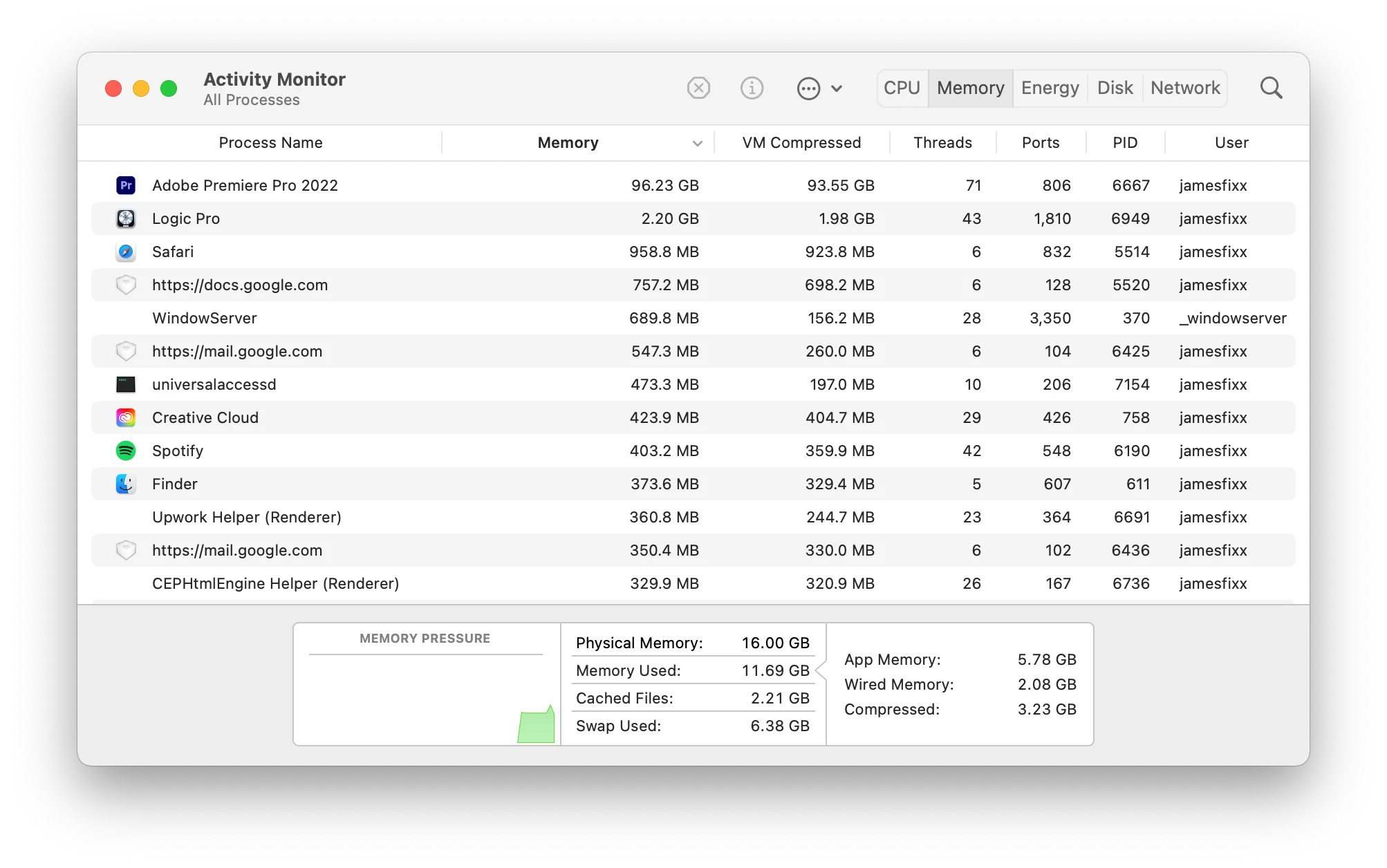The height and width of the screenshot is (868, 1387).
Task: Switch to the CPU tab
Action: [x=902, y=88]
